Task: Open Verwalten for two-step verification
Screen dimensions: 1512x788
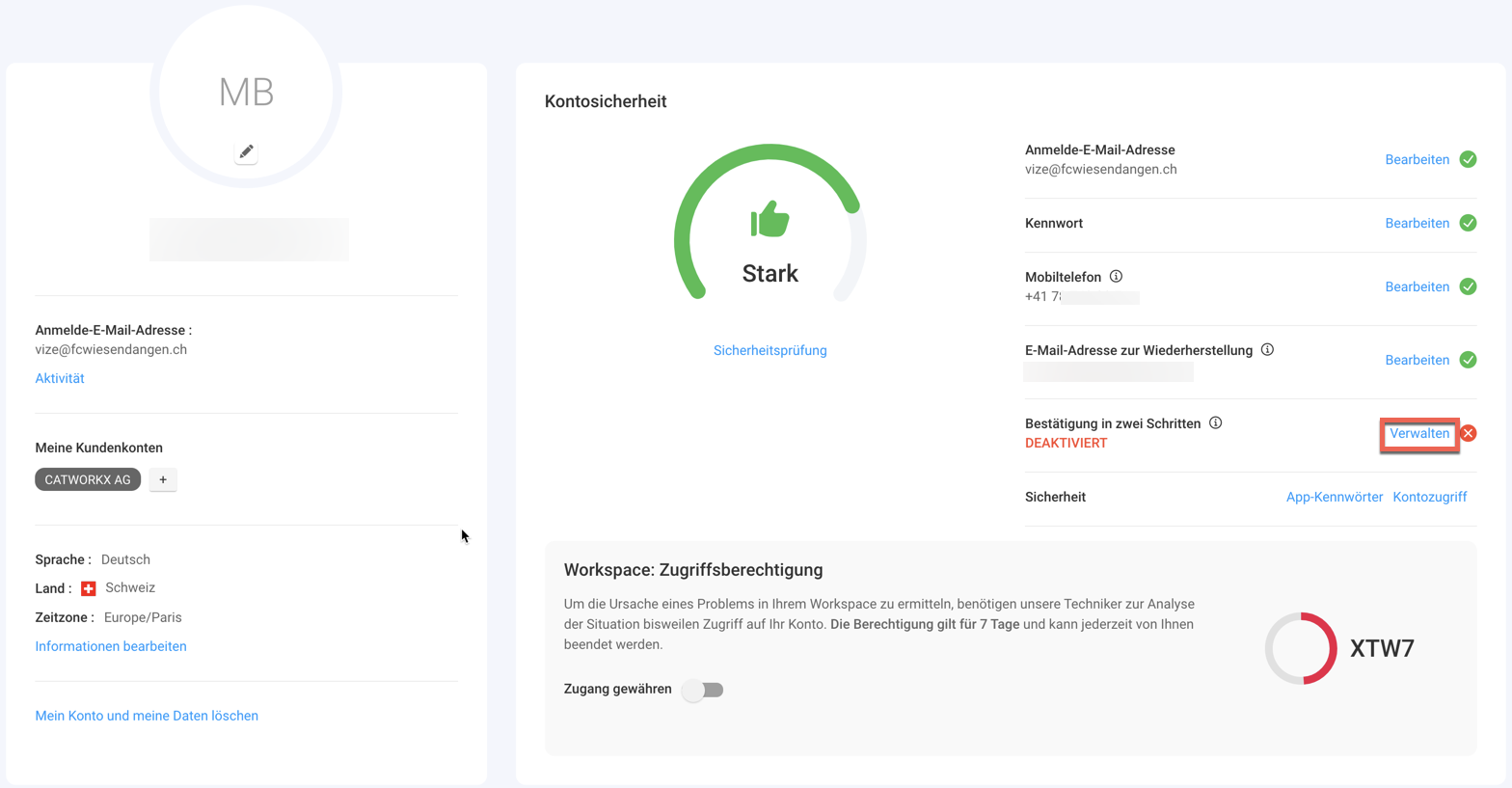Action: [x=1418, y=434]
